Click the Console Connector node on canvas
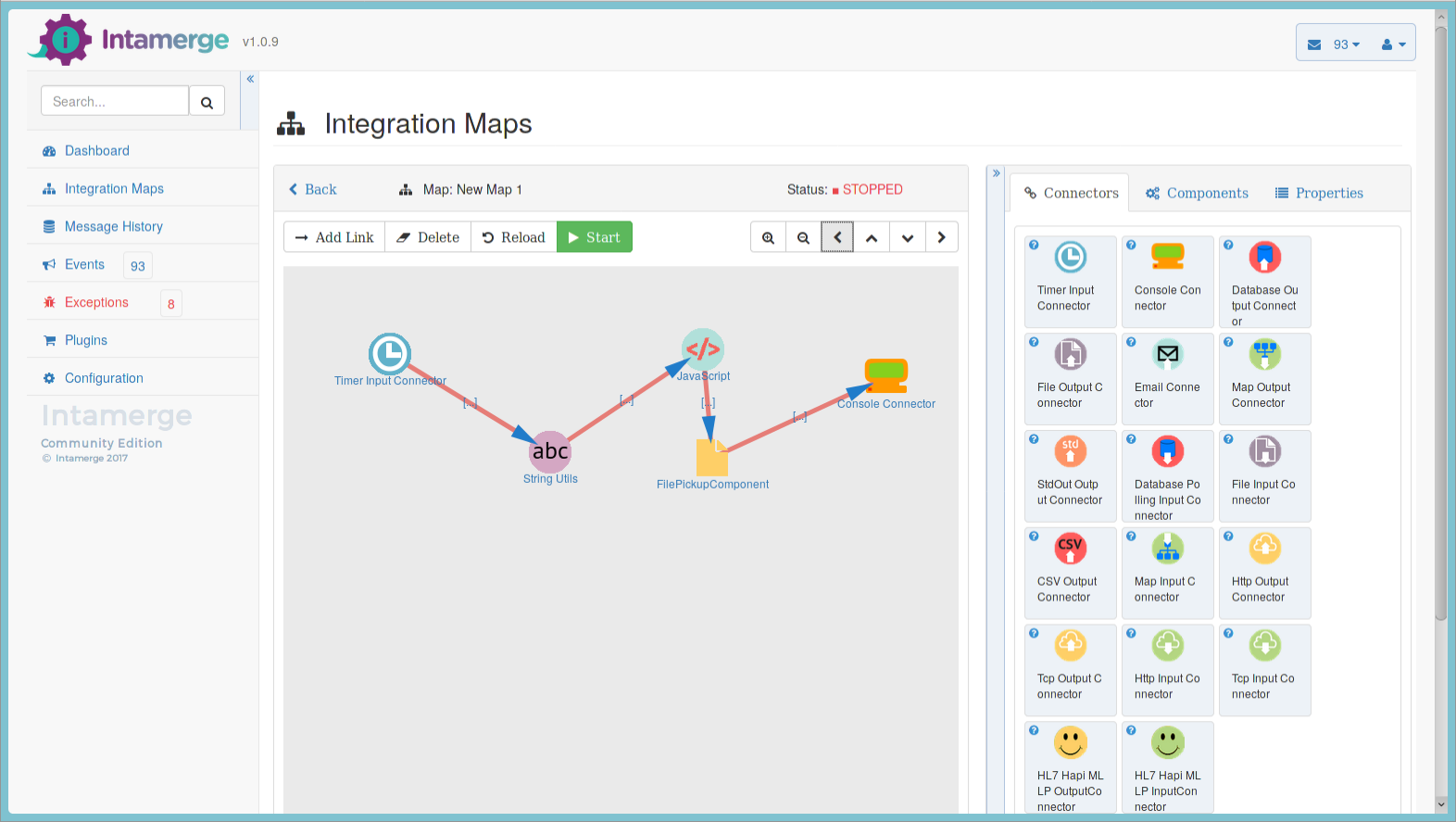Viewport: 1456px width, 822px height. (886, 375)
